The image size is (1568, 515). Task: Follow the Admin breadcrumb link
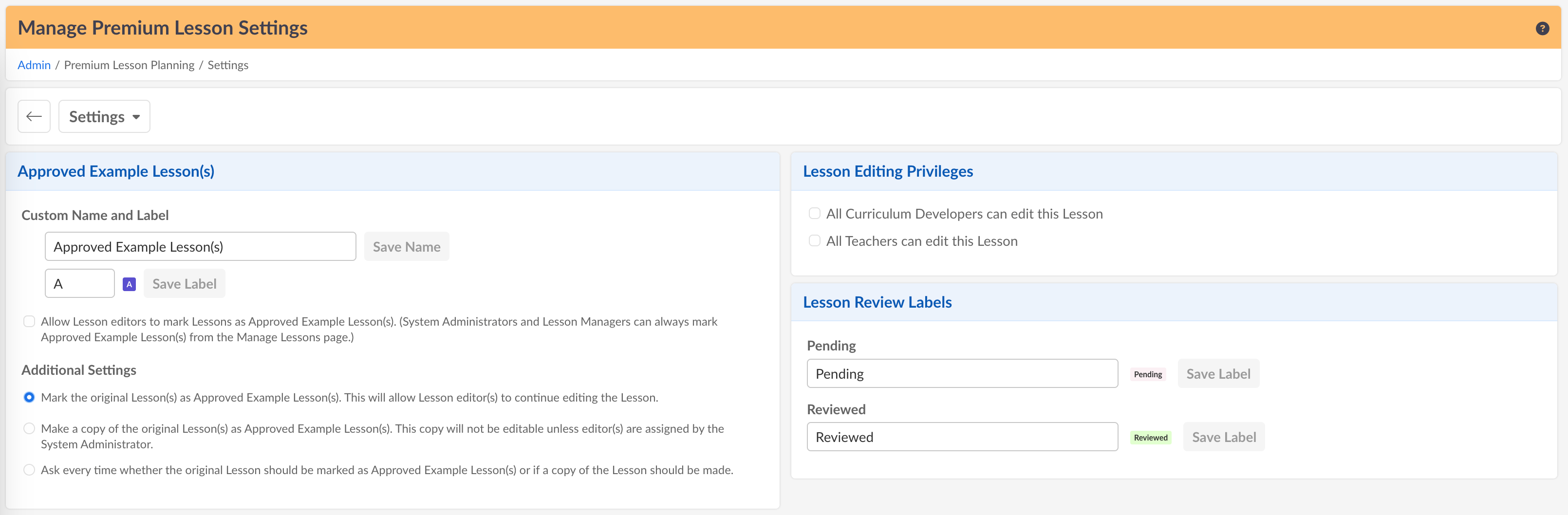34,65
